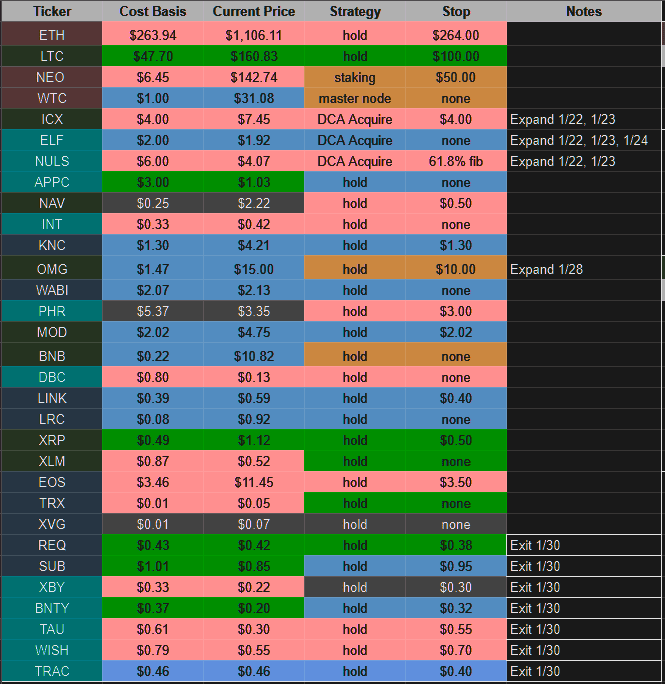Screen dimensions: 665x684
Task: Select the XBY 'Exit 1/30' note
Action: [584, 587]
